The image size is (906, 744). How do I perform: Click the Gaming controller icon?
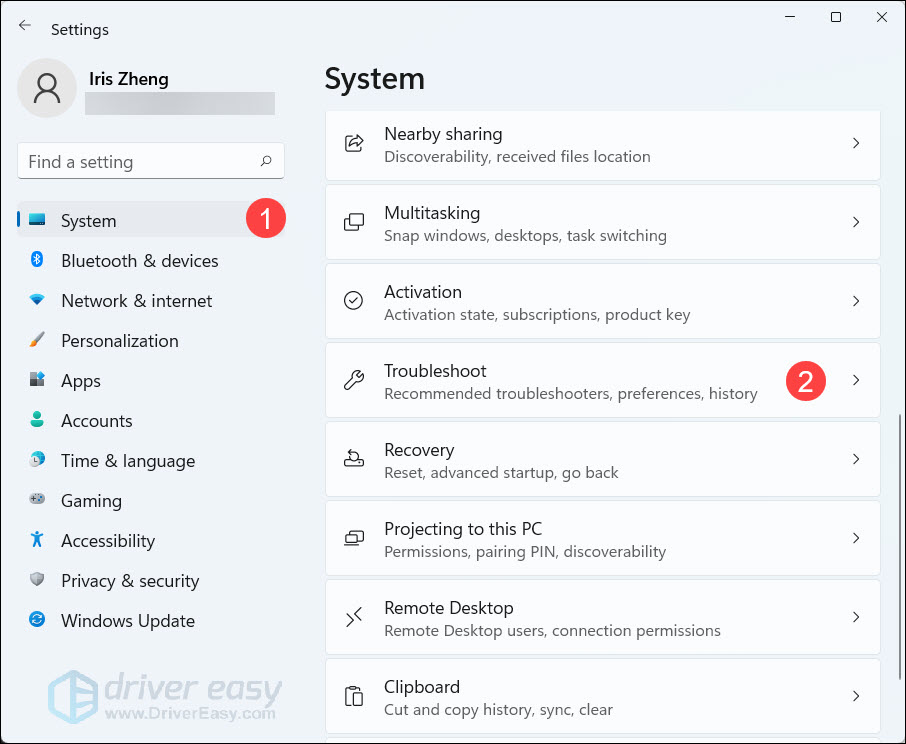pyautogui.click(x=38, y=500)
